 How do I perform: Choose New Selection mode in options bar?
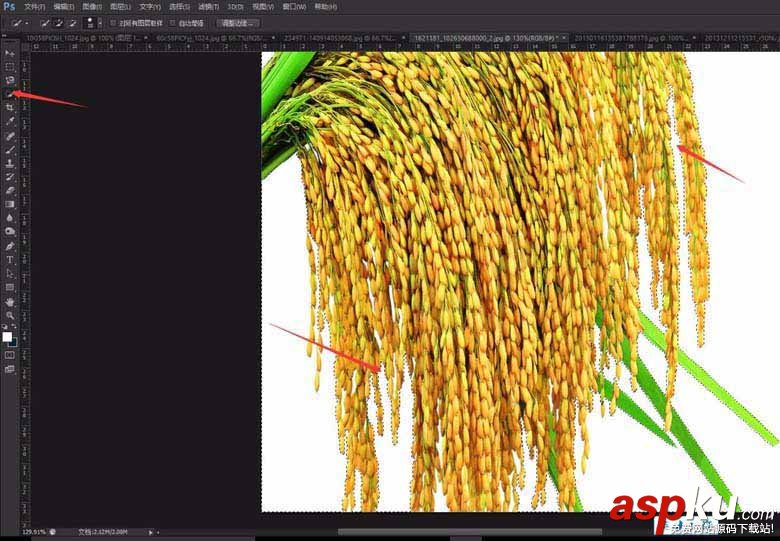(x=45, y=23)
